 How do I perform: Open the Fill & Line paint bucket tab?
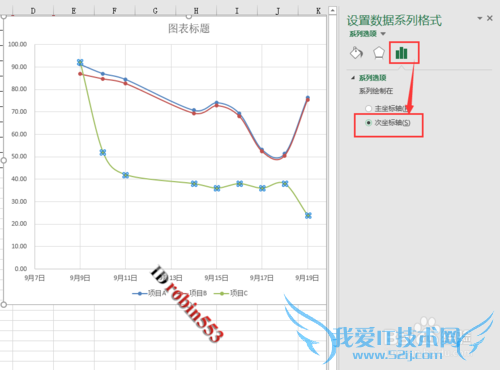[x=356, y=53]
